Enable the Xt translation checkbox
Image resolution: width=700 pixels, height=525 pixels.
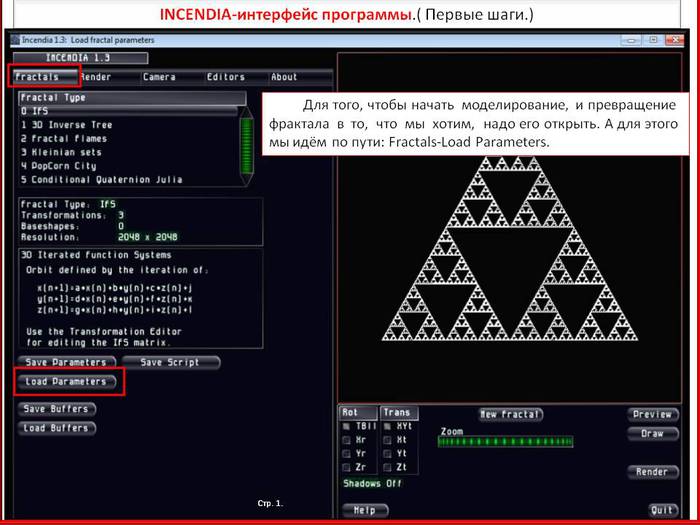click(x=388, y=440)
